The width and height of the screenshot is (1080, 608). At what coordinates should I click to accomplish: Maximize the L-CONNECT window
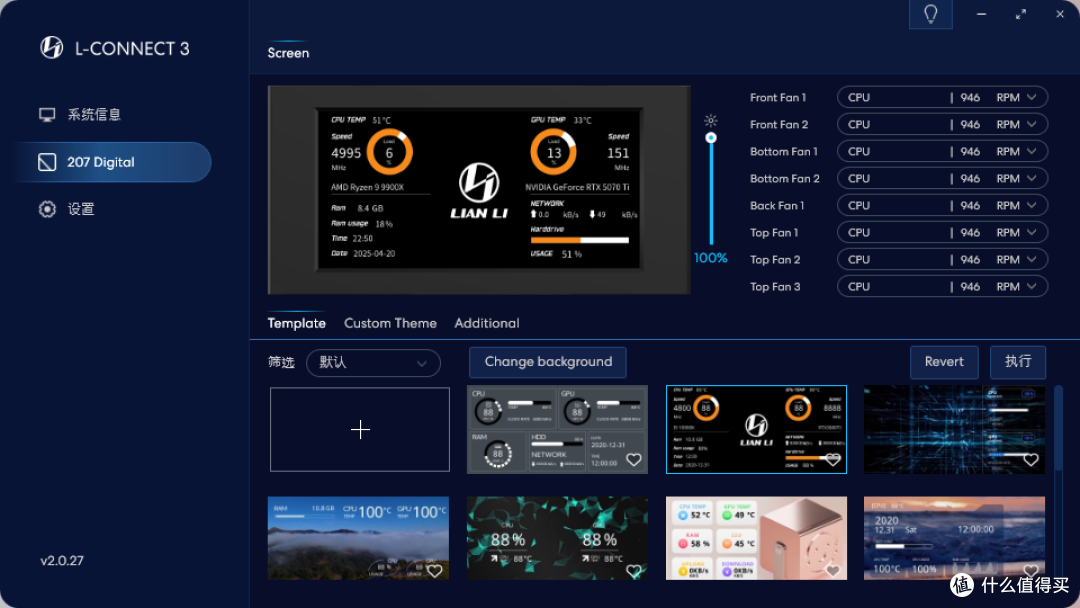click(x=1021, y=14)
